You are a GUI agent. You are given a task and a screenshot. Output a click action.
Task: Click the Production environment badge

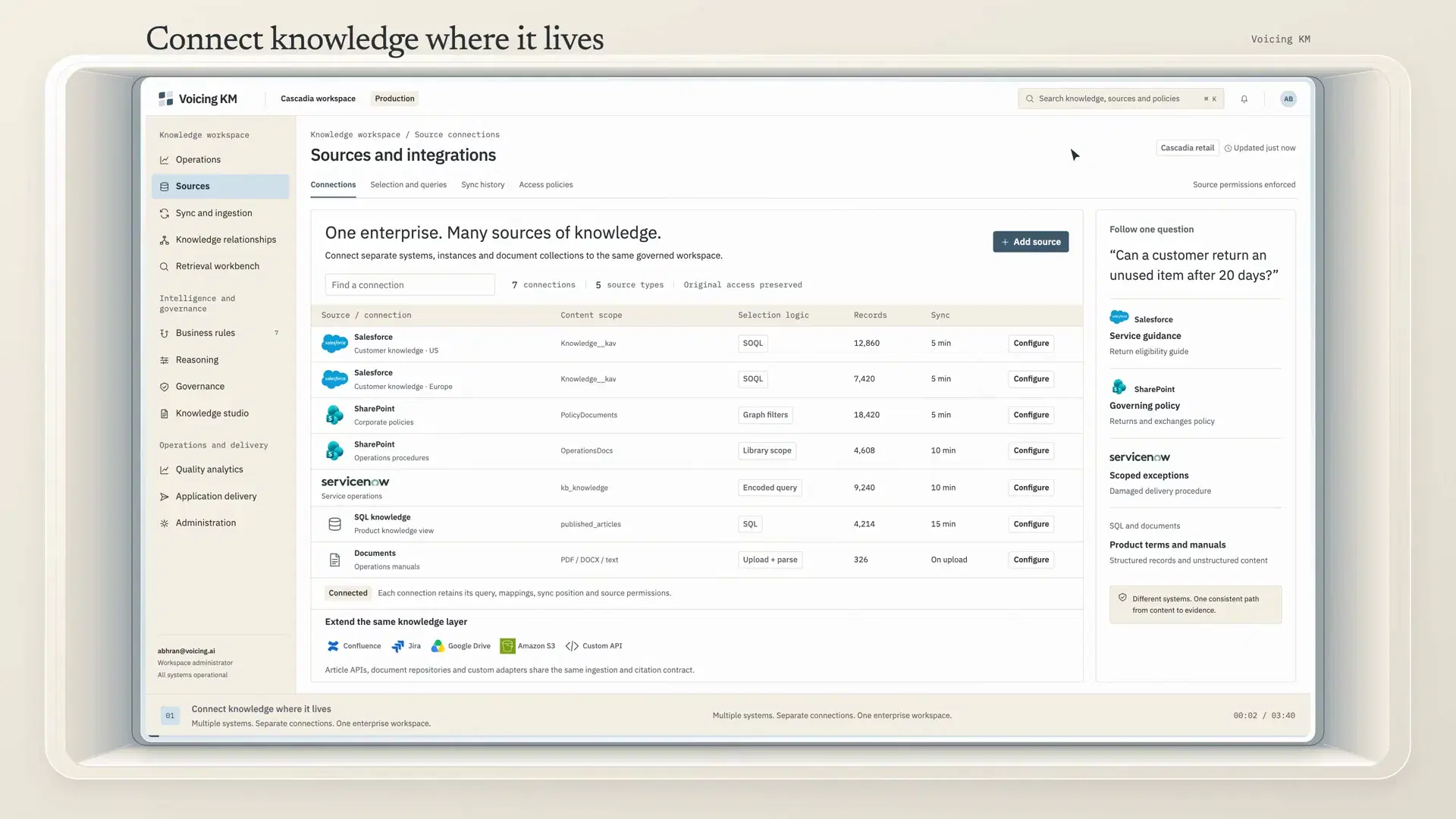point(394,99)
